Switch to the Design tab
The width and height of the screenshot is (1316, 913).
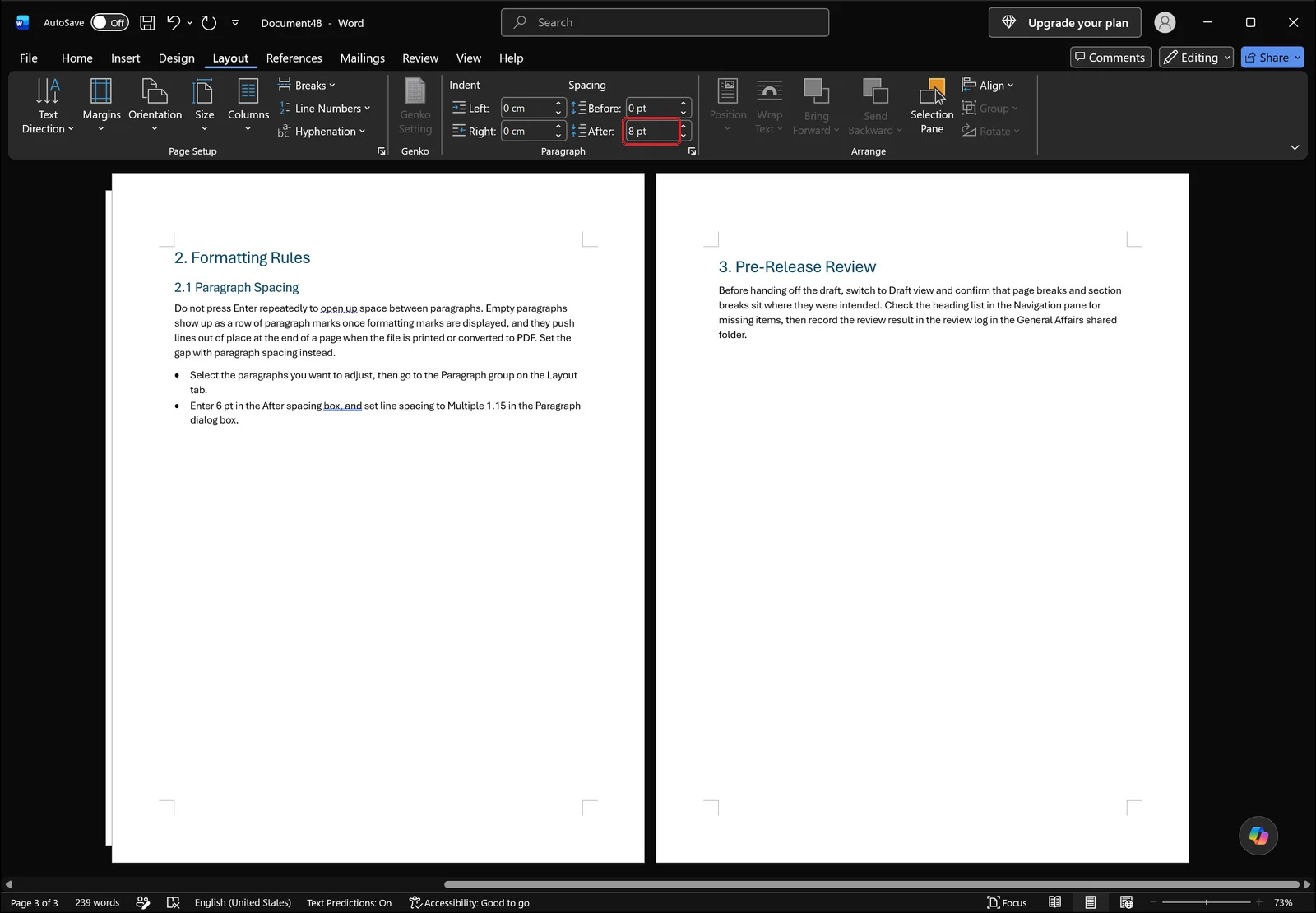click(x=177, y=58)
